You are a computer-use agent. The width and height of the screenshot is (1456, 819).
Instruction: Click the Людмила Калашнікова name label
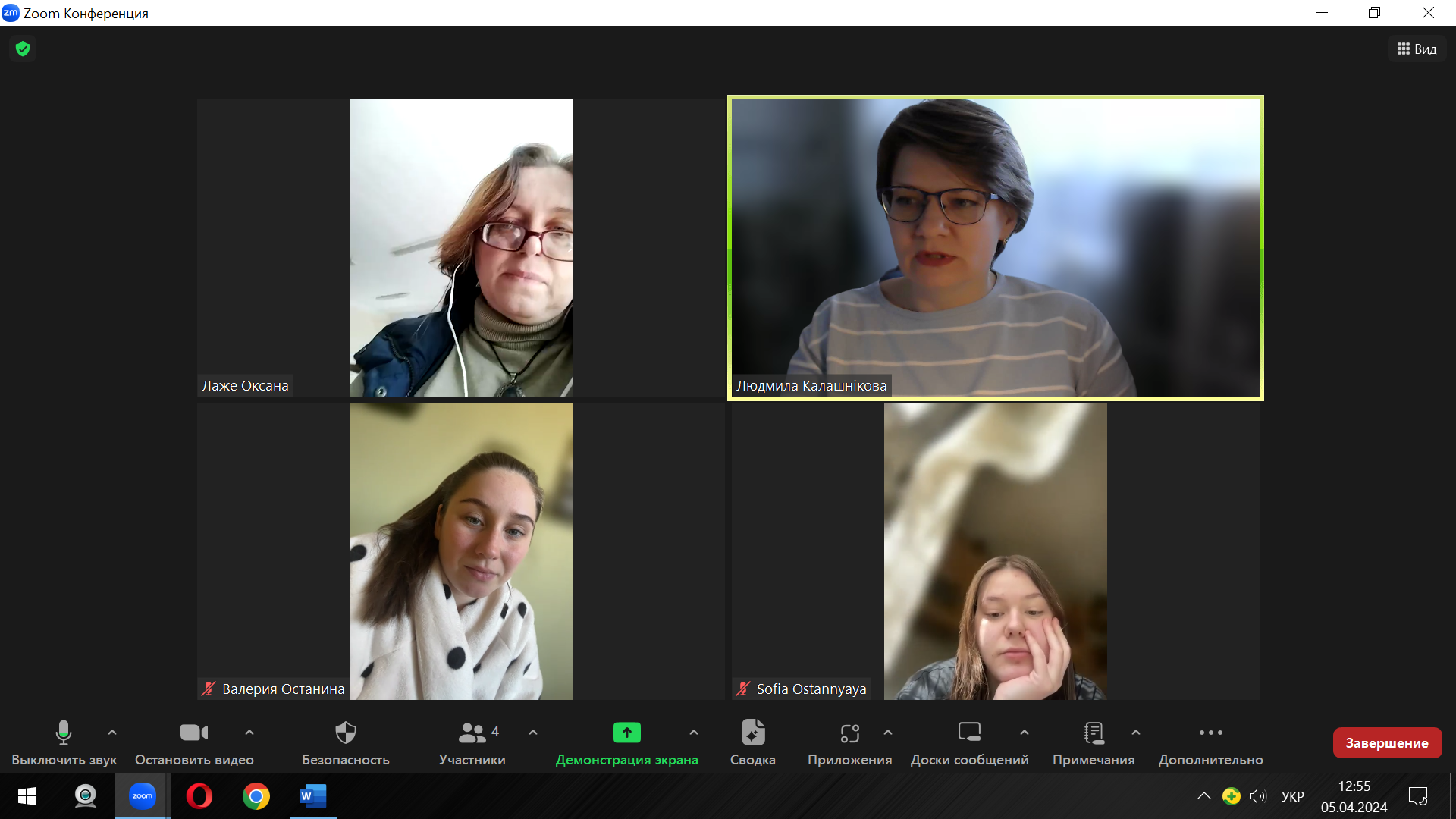811,385
